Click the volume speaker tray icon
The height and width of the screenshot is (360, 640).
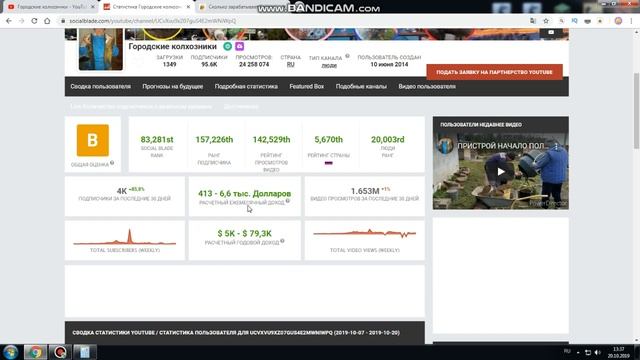pos(598,352)
